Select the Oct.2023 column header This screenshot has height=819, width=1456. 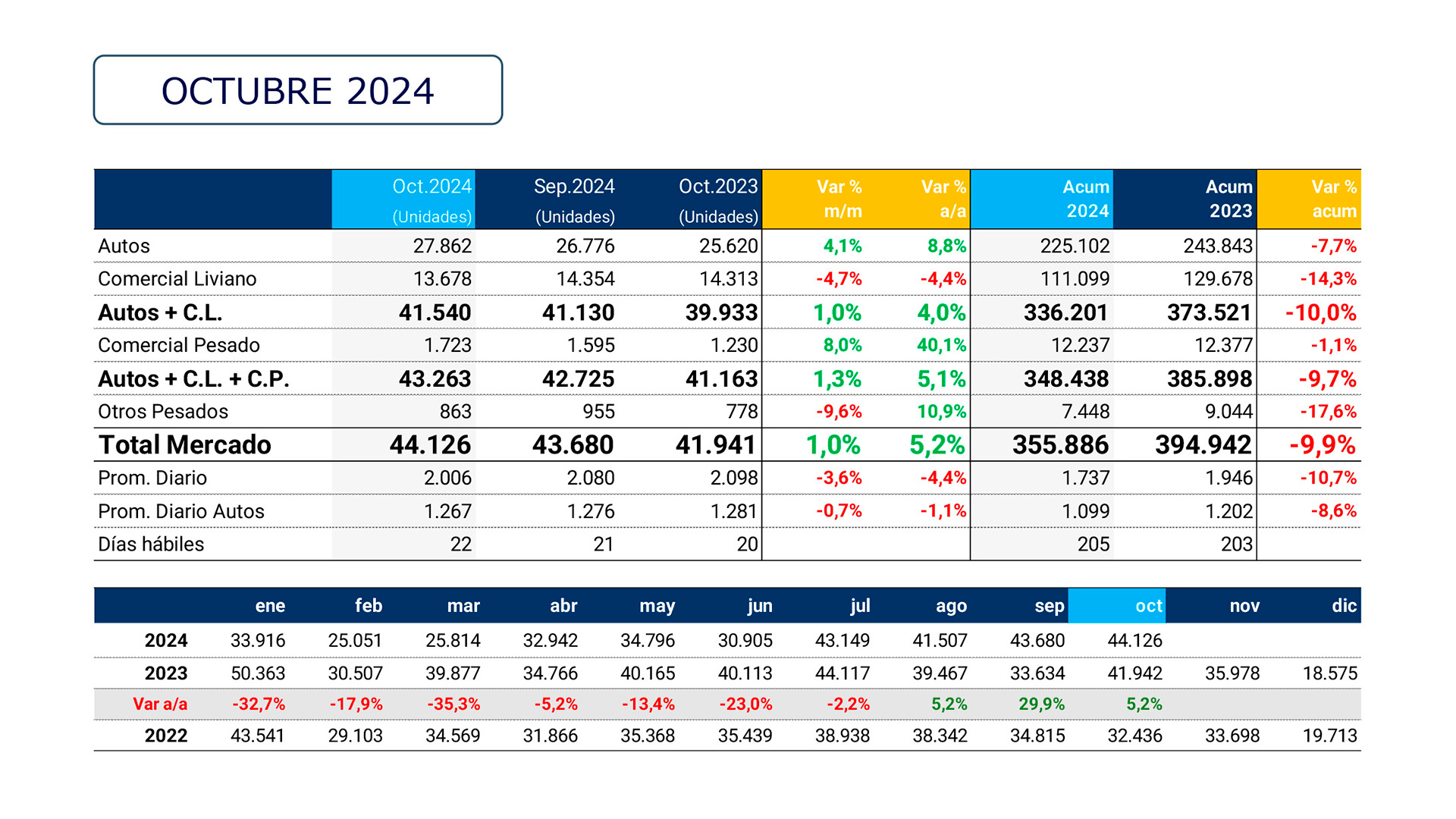[690, 199]
